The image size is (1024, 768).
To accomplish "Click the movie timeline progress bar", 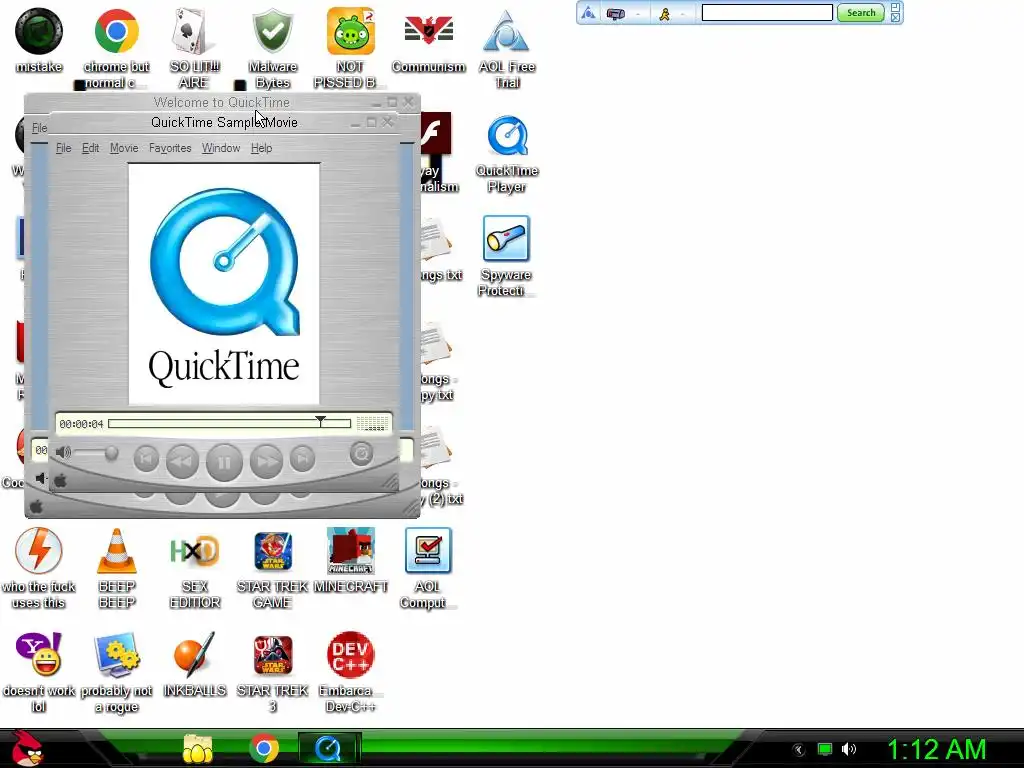I will (x=229, y=424).
